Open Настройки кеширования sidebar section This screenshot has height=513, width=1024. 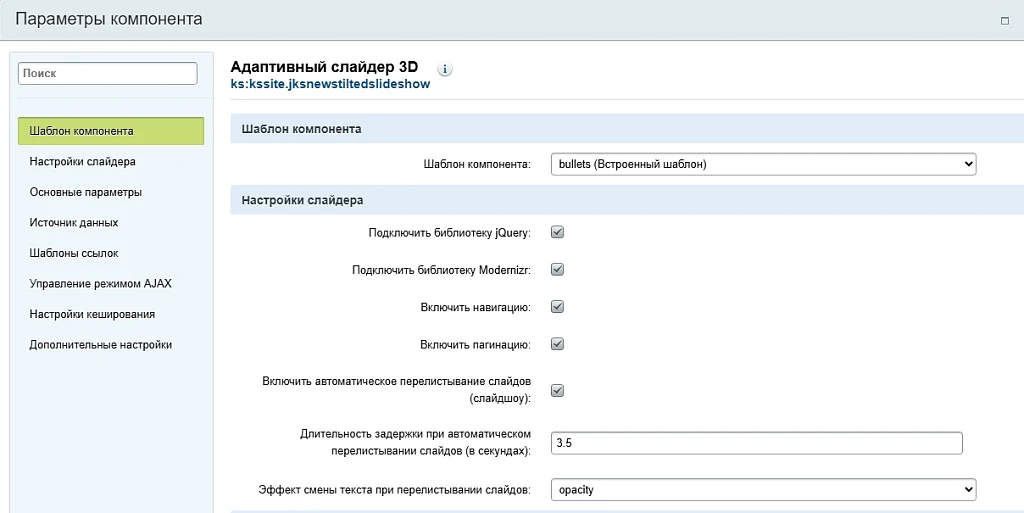point(92,314)
